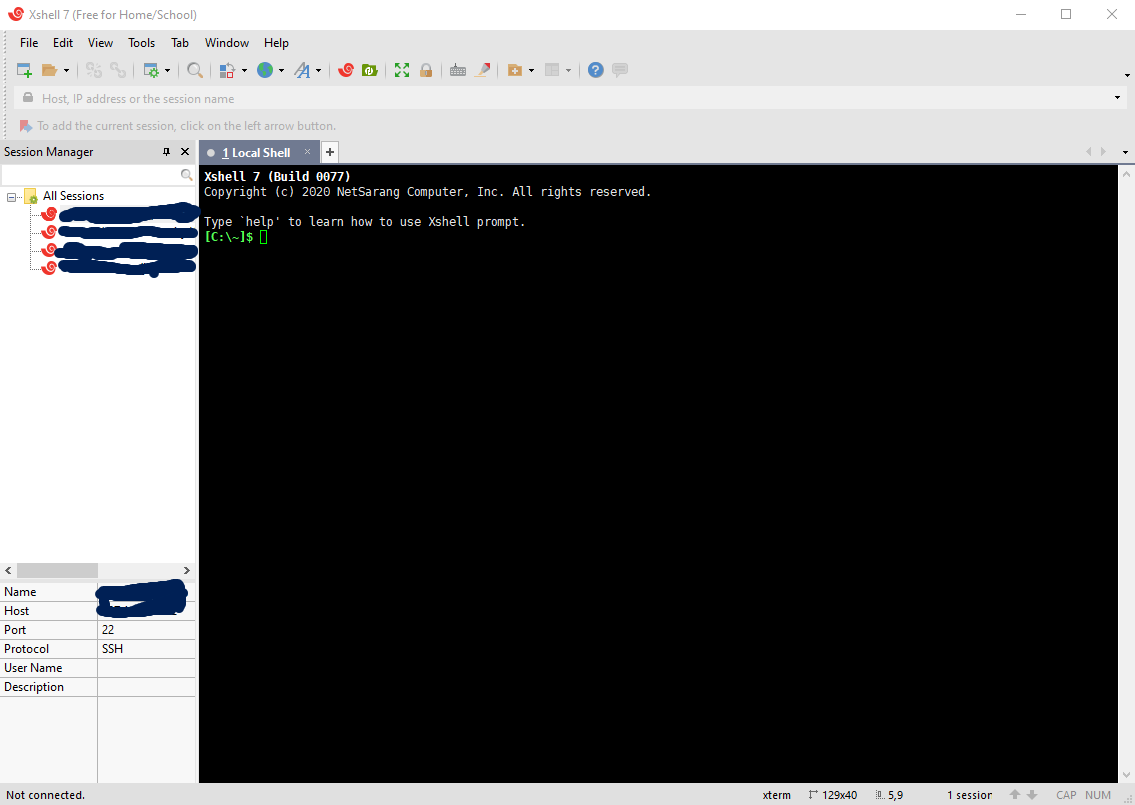
Task: Click the terminal scrollbar down arrow
Action: click(x=1126, y=775)
